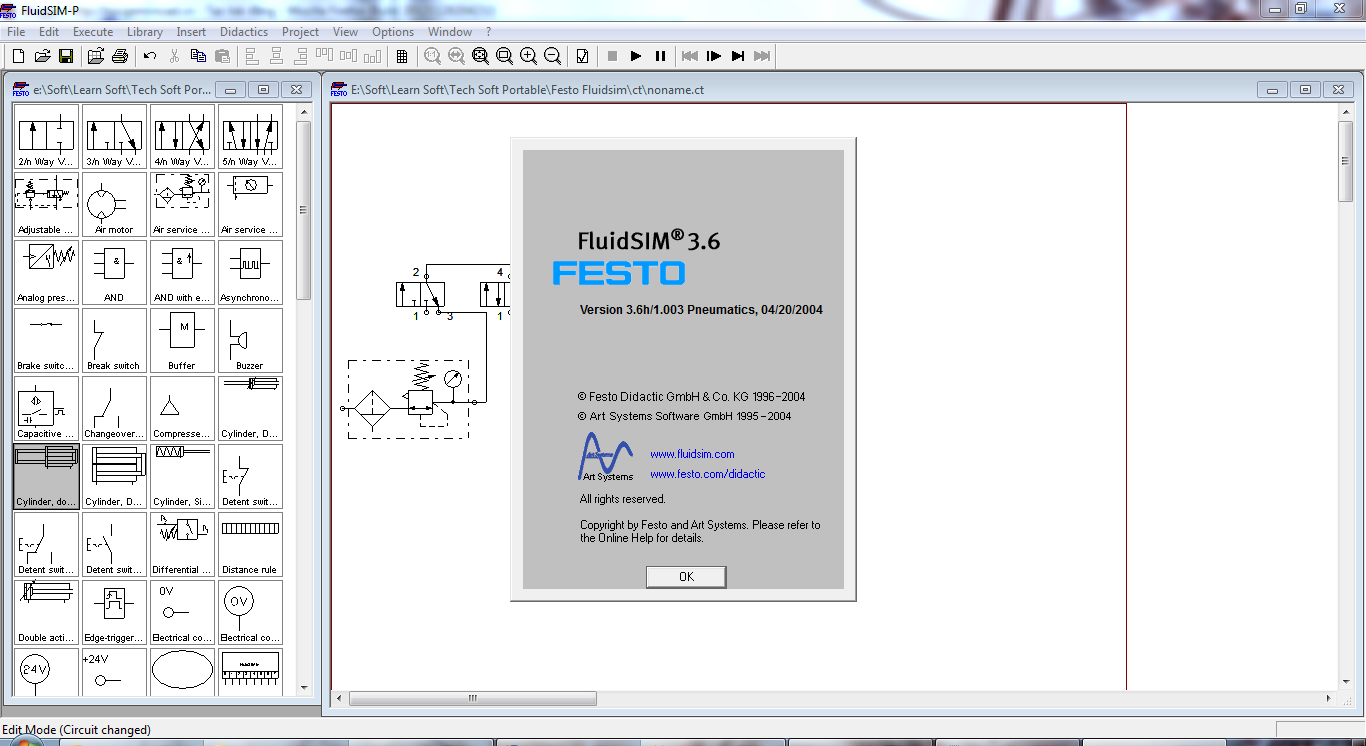Select the plain AND logic component
Screen dimensions: 1366x746
[114, 273]
